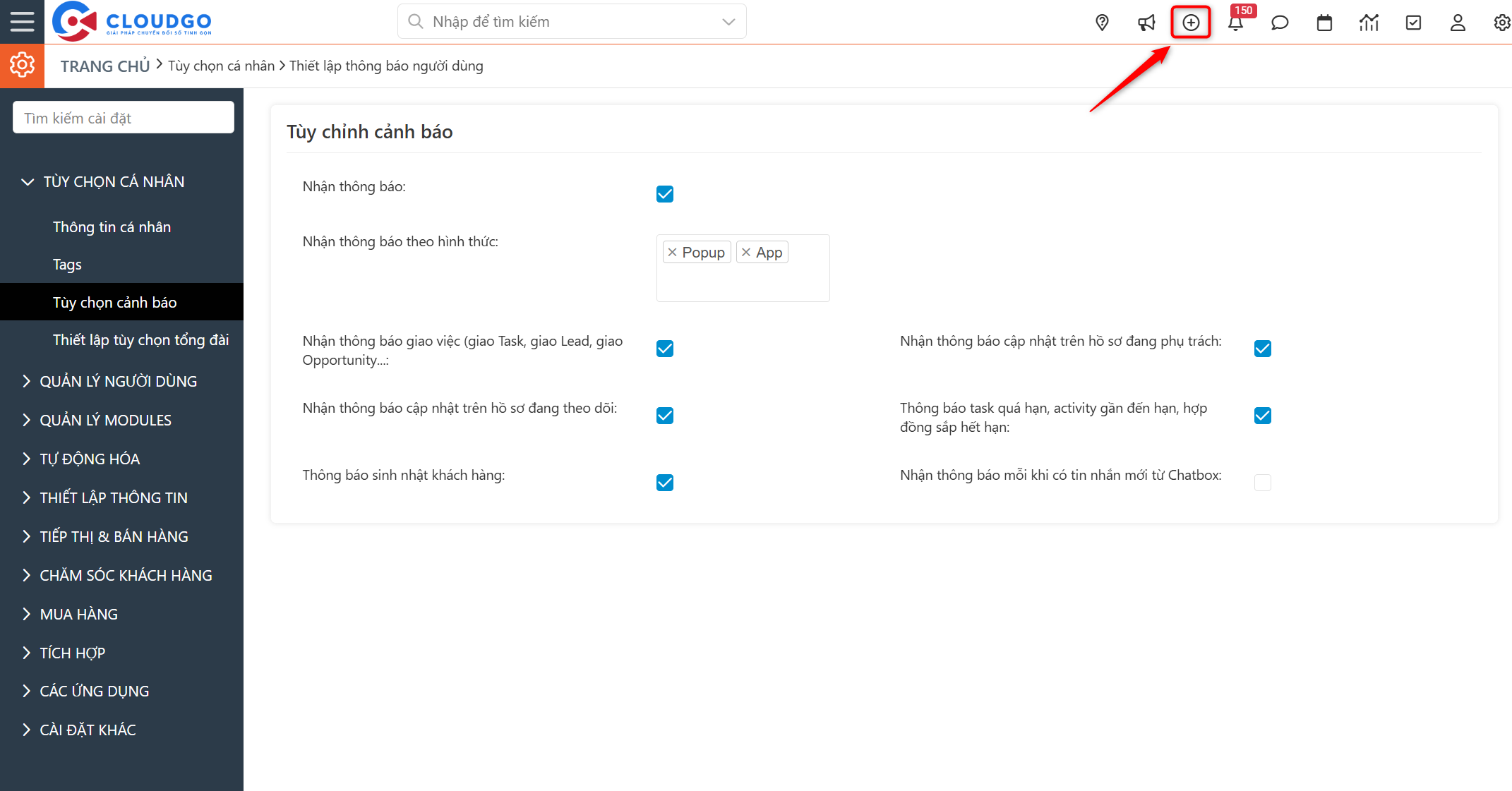The image size is (1512, 791).
Task: Select Thông tin cá nhân menu item
Action: point(112,227)
